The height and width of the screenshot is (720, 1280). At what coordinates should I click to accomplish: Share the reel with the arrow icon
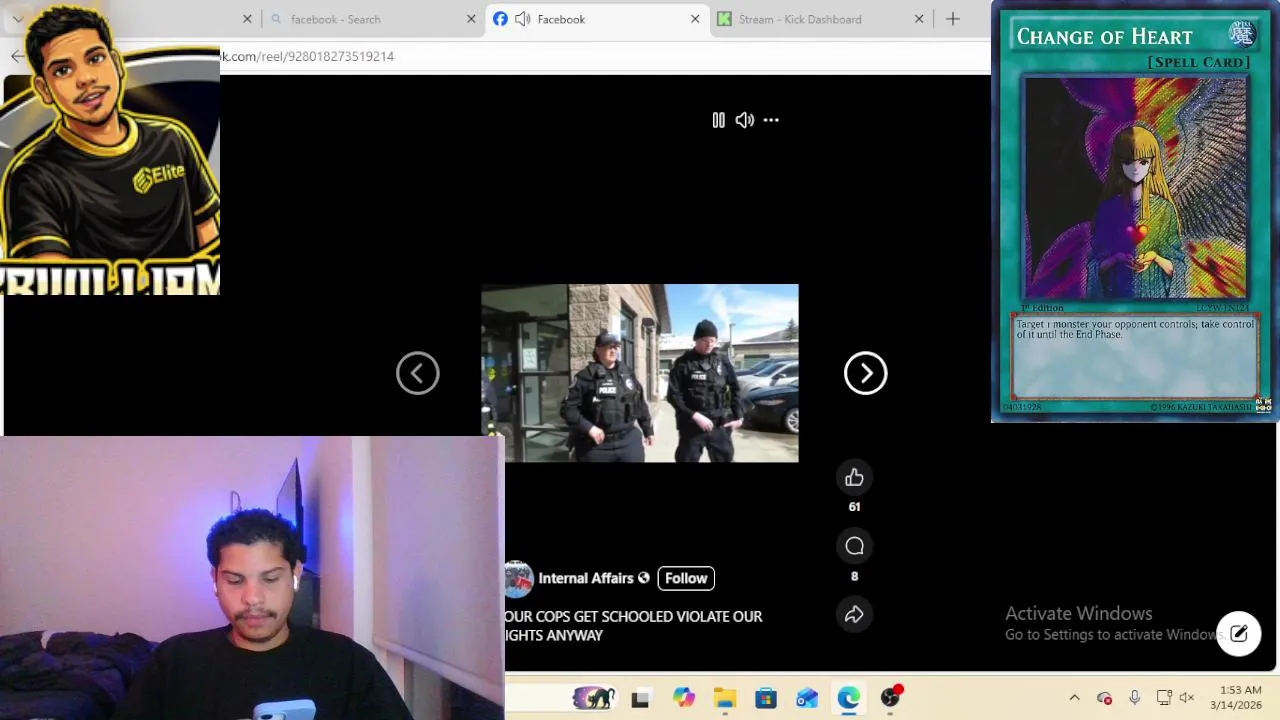tap(854, 615)
